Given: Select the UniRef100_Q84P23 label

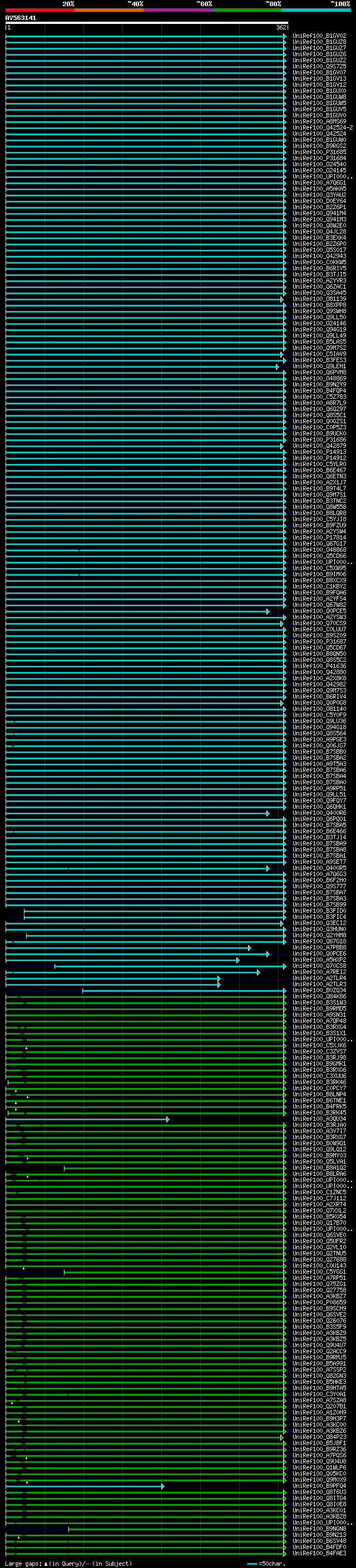Looking at the screenshot, I should [319, 1437].
